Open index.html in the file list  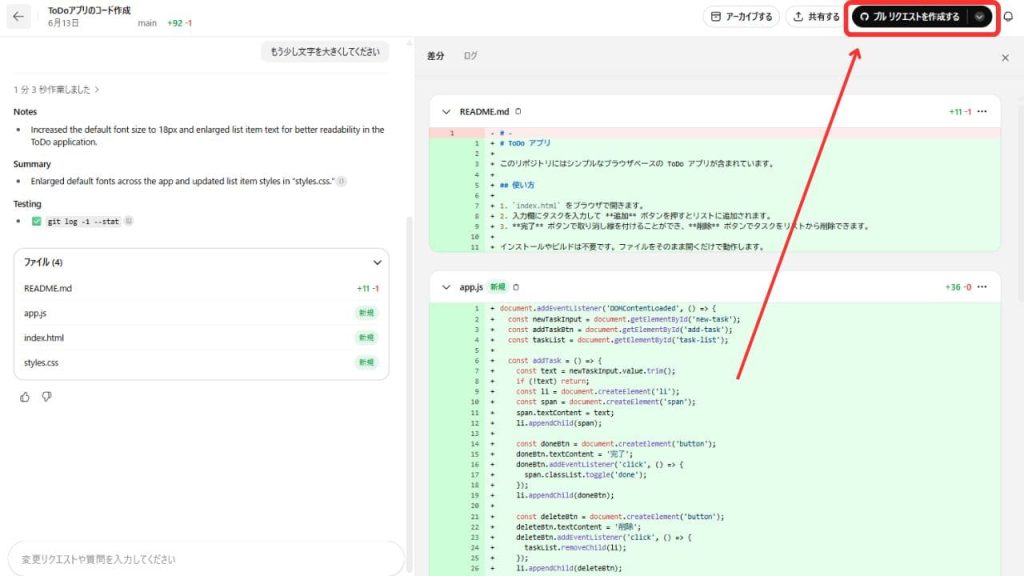201,338
